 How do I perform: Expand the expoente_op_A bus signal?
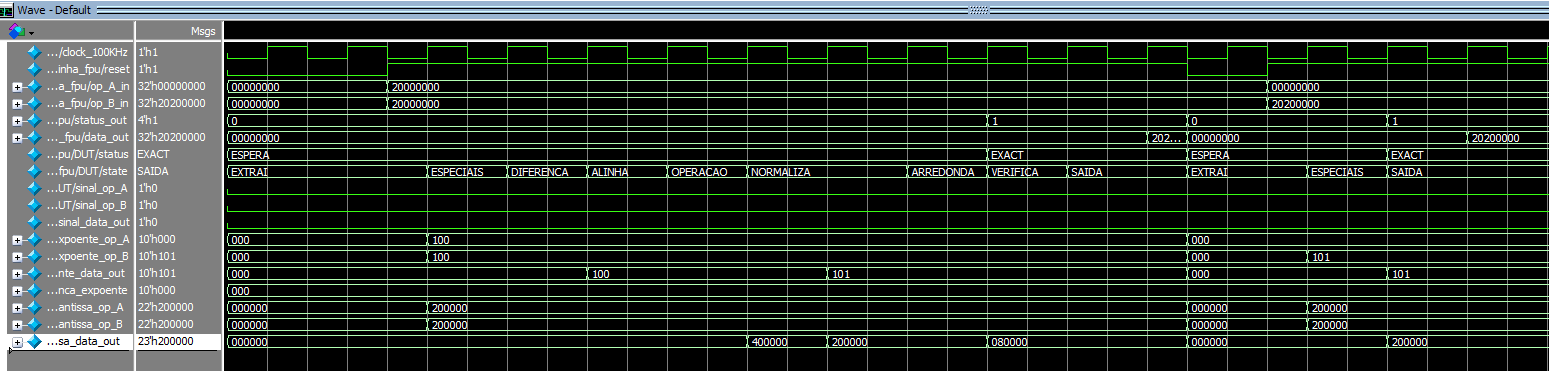coord(17,239)
